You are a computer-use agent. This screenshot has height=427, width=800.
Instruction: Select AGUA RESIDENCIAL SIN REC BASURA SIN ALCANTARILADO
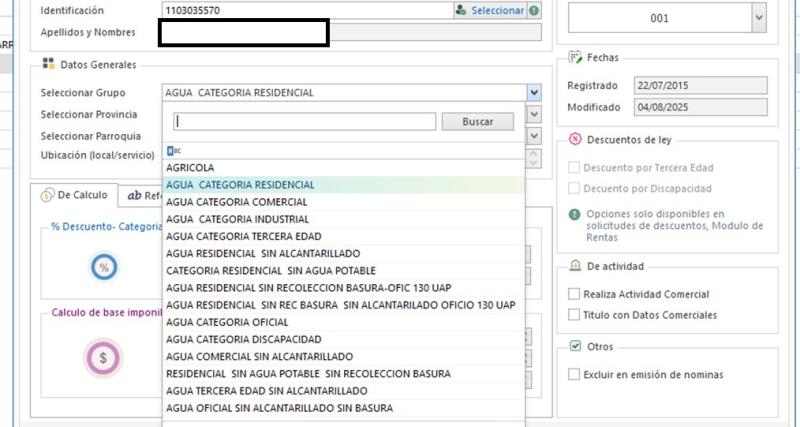click(343, 305)
